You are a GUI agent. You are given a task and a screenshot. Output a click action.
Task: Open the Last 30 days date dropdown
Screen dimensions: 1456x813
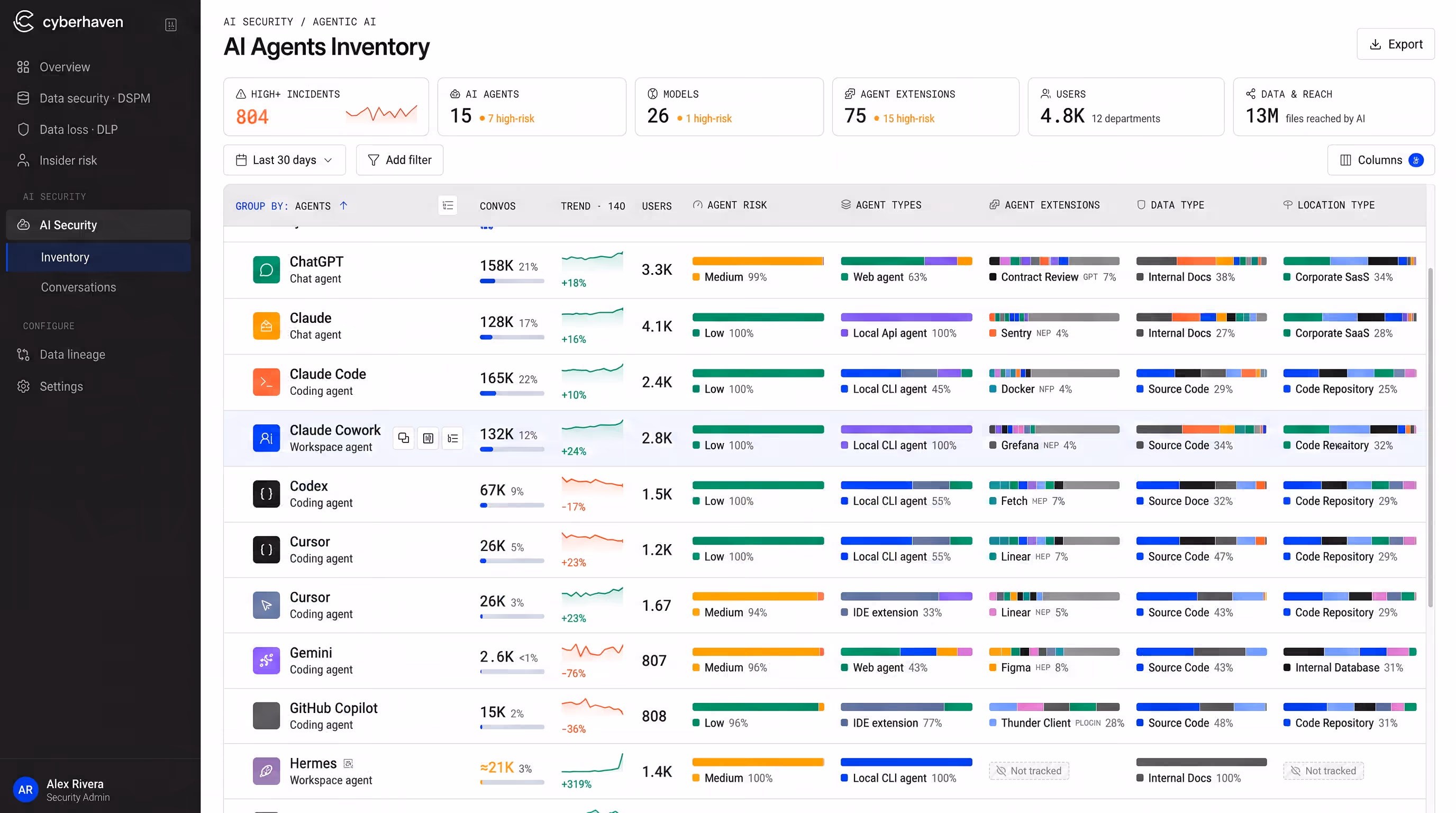coord(284,160)
